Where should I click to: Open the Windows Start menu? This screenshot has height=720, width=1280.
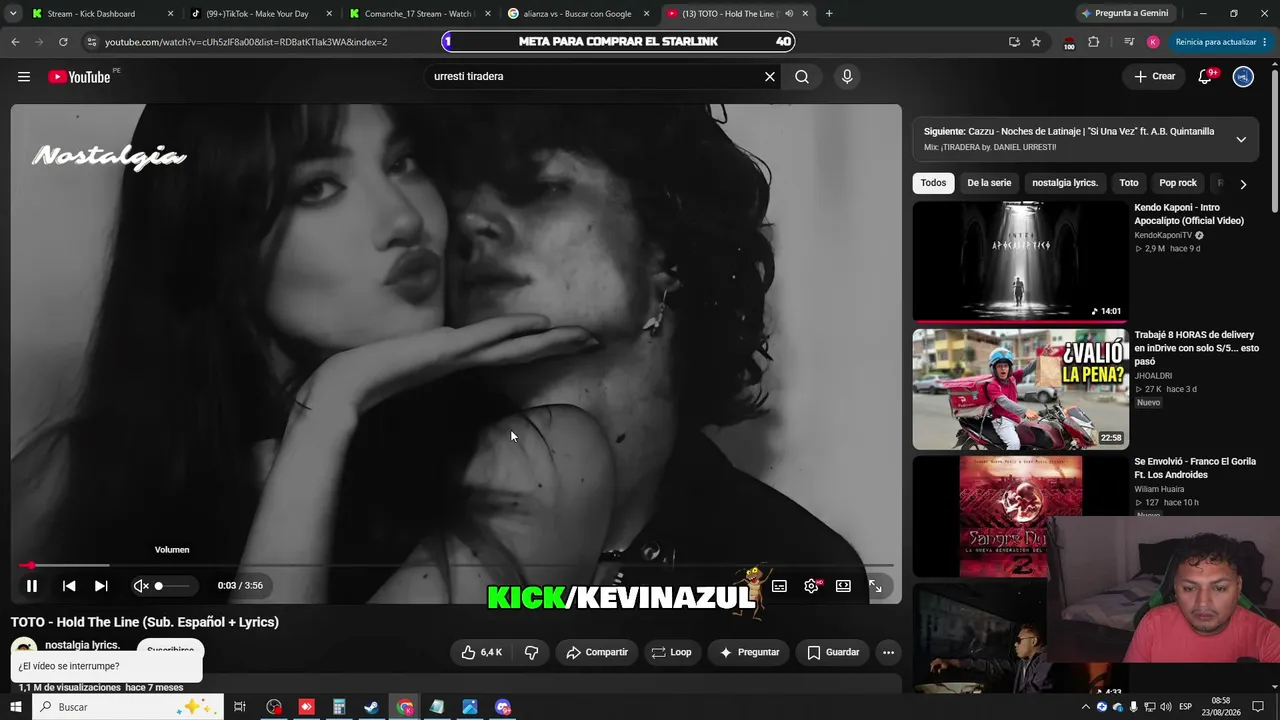click(15, 707)
